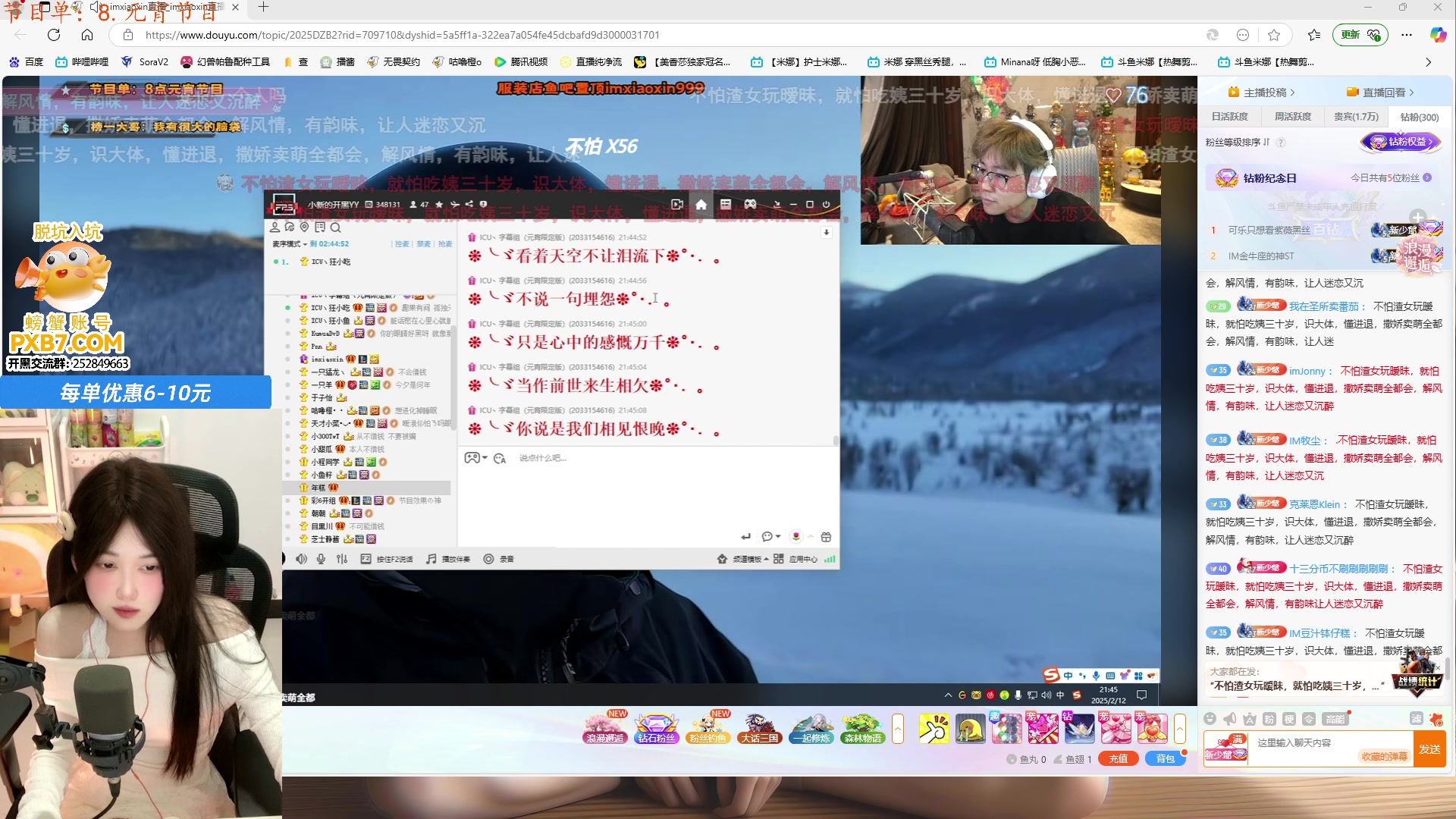
Task: Switch to 周活跃度 tab
Action: point(1292,117)
